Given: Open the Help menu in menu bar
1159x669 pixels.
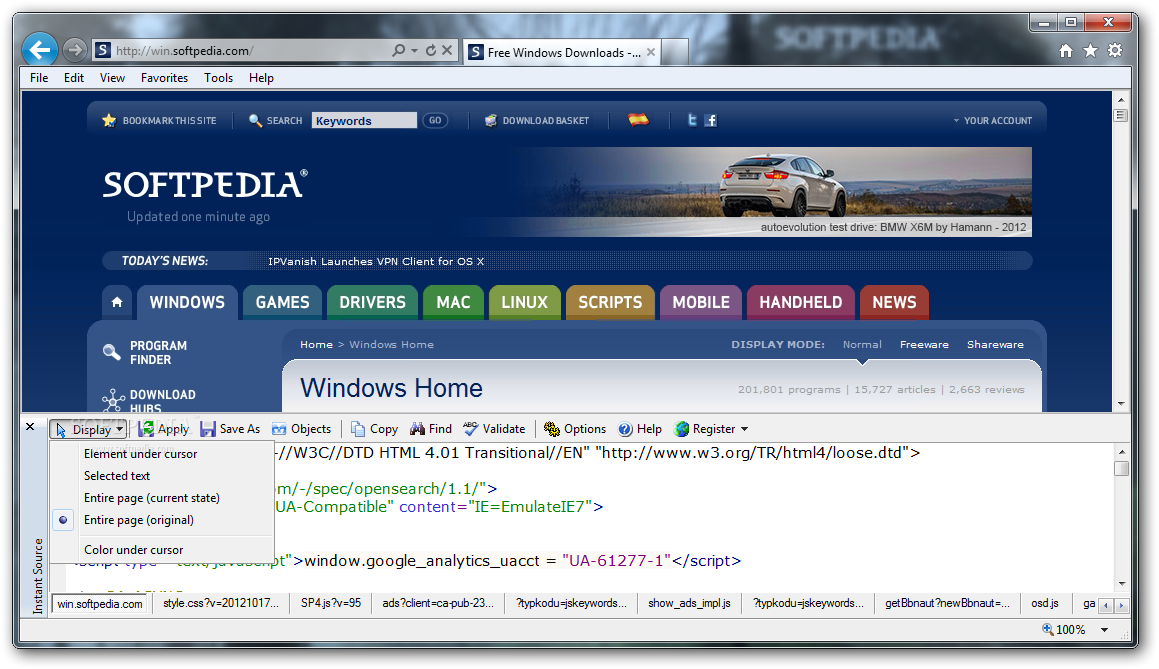Looking at the screenshot, I should tap(261, 78).
